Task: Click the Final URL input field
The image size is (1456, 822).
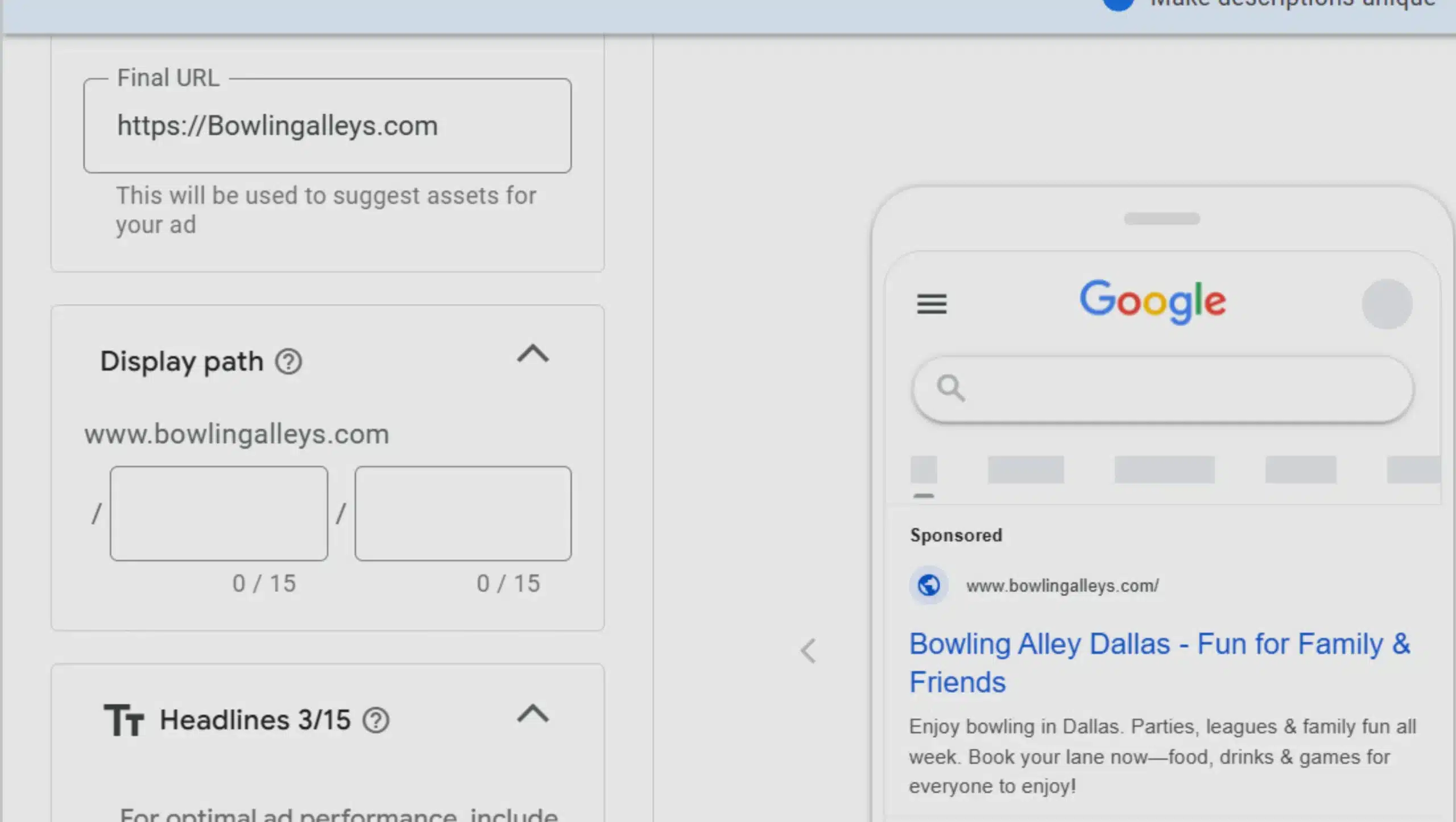Action: click(327, 126)
